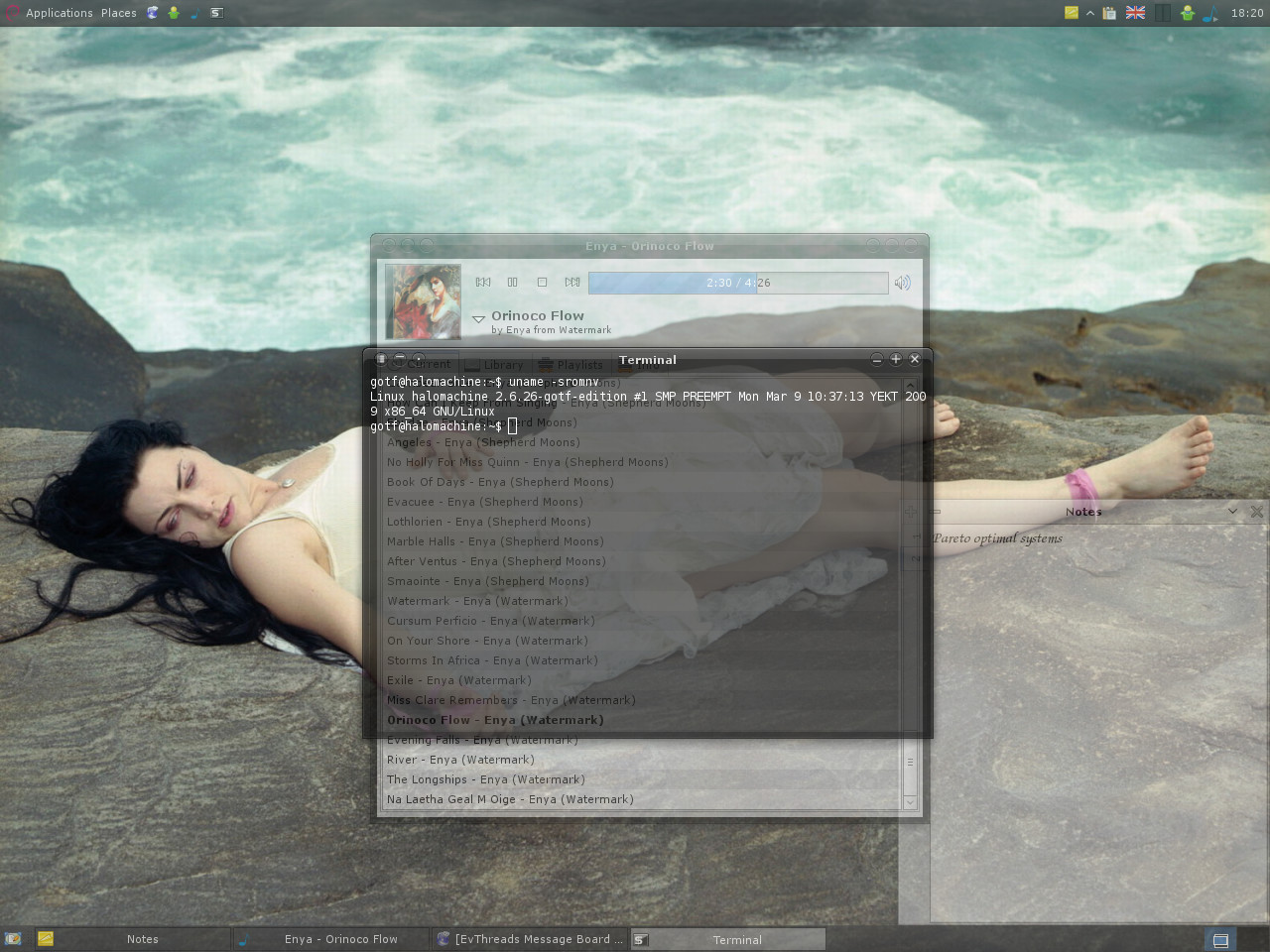Open the Applications menu
The image size is (1270, 952).
tap(59, 13)
